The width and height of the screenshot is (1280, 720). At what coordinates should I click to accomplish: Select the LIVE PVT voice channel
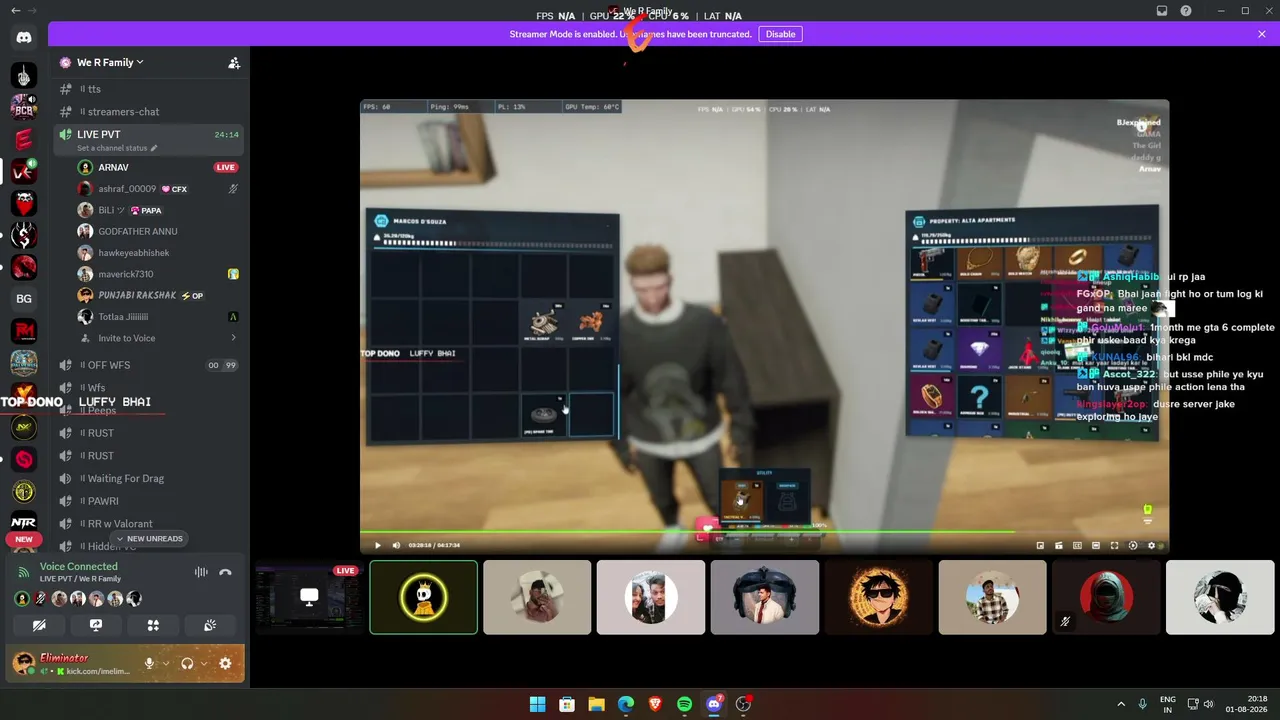pyautogui.click(x=150, y=139)
